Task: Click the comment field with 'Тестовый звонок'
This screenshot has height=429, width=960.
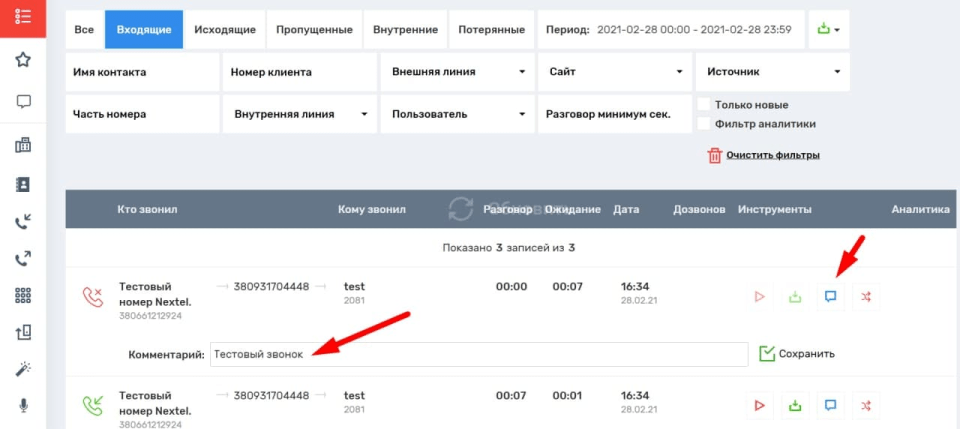Action: 478,354
